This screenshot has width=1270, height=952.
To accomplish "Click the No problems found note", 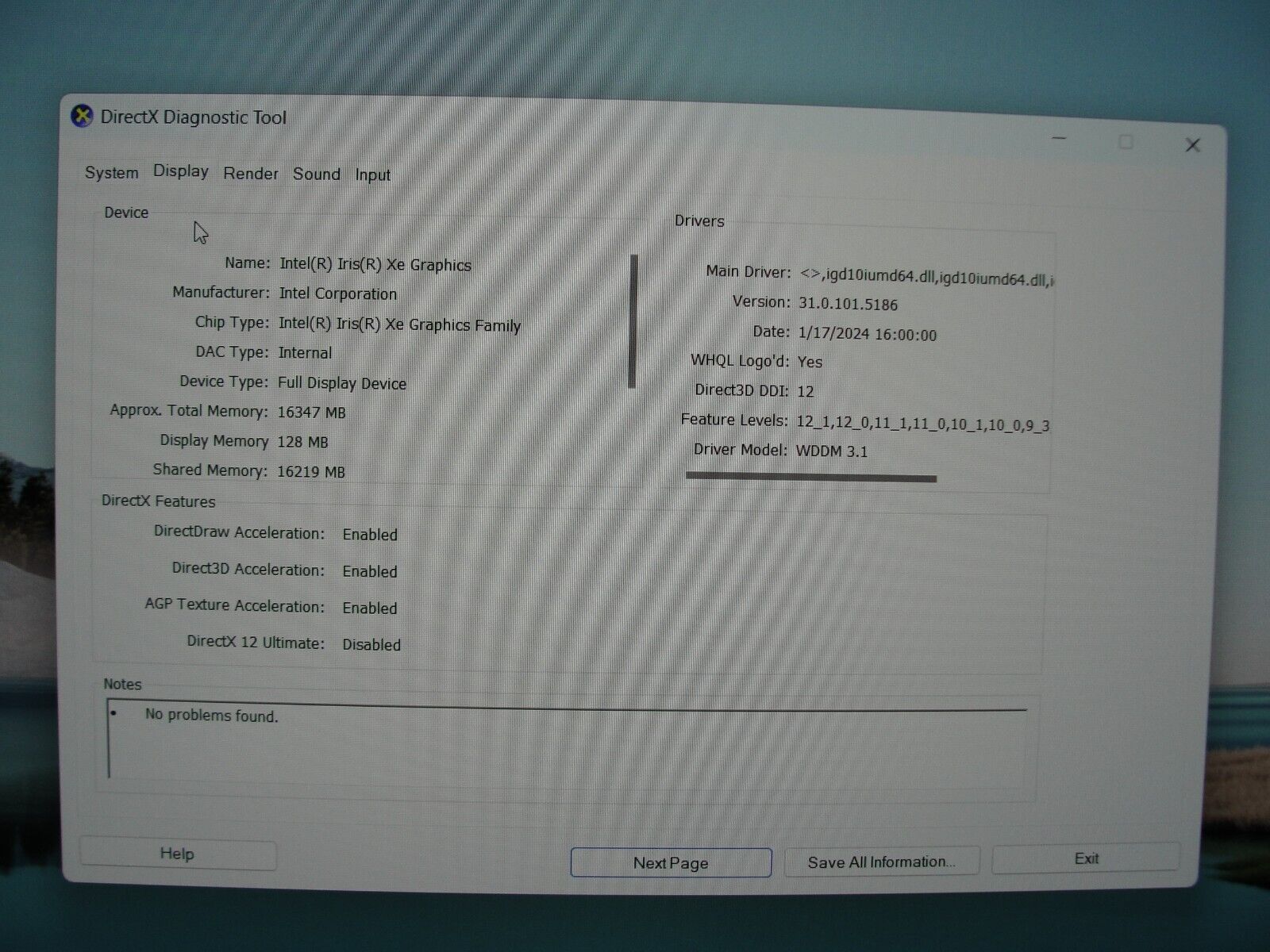I will click(212, 716).
